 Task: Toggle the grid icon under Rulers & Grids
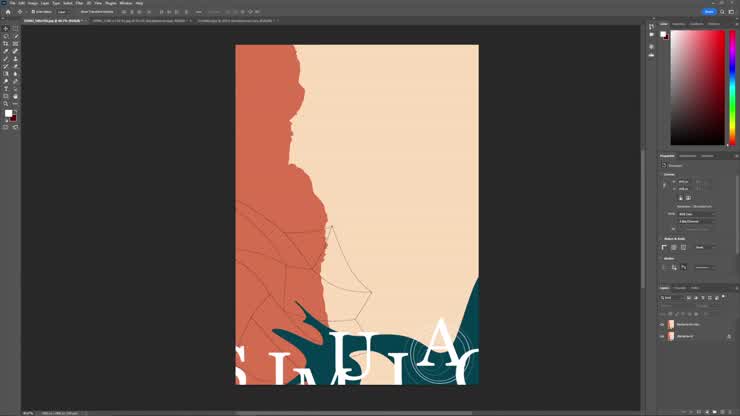coord(674,247)
